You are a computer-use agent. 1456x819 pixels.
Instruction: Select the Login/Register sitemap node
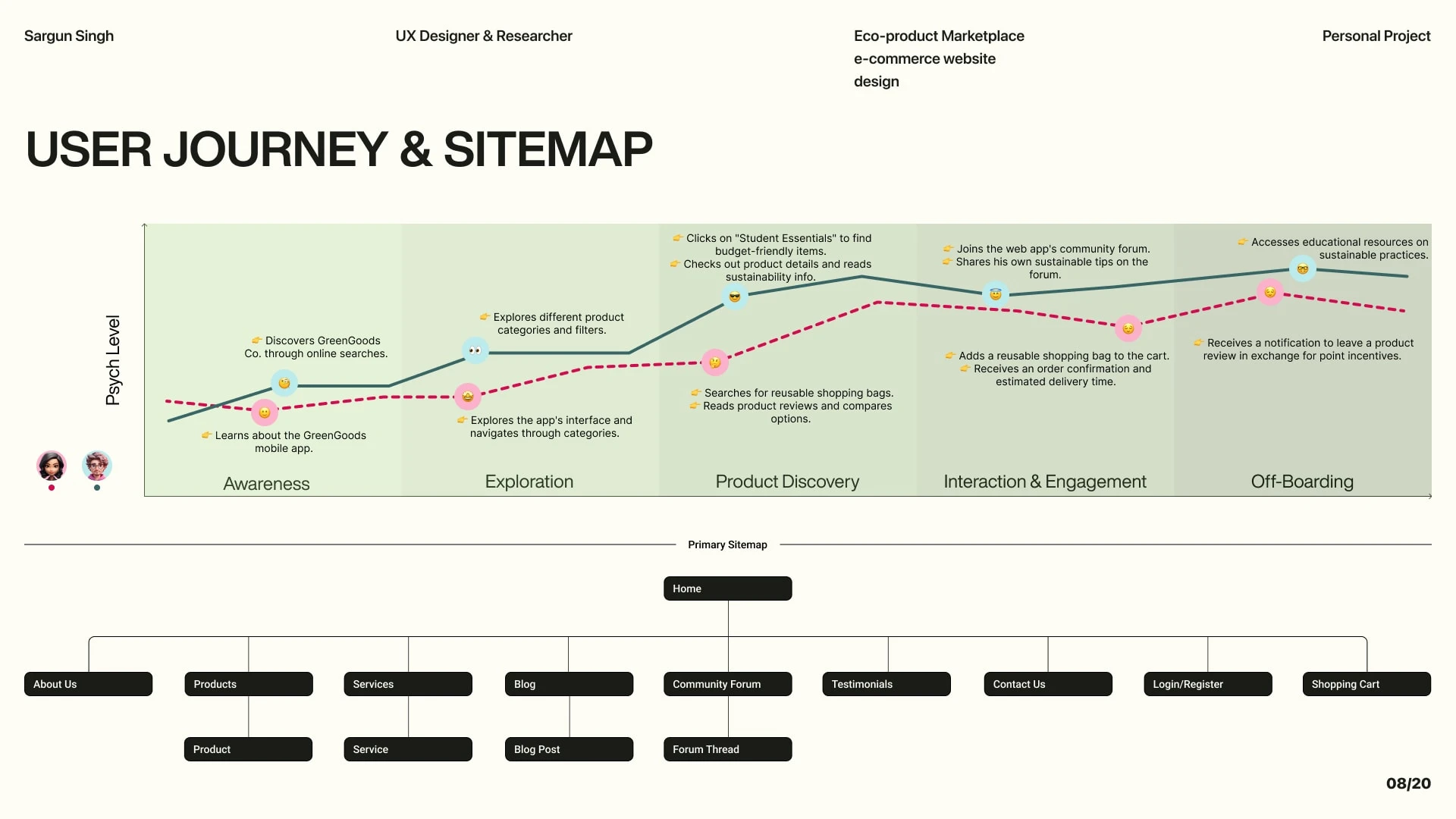click(x=1207, y=684)
